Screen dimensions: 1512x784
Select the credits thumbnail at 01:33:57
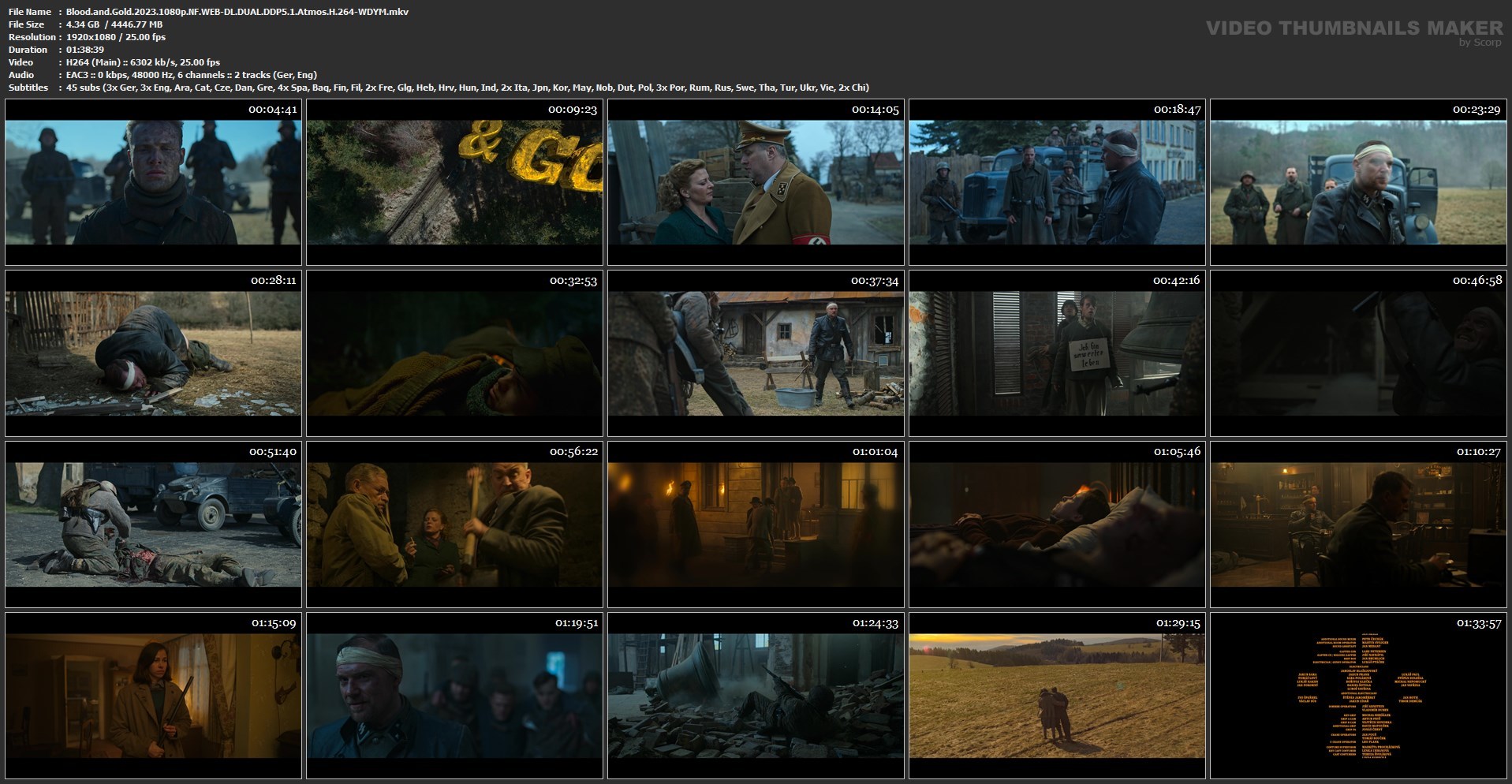coord(1358,696)
